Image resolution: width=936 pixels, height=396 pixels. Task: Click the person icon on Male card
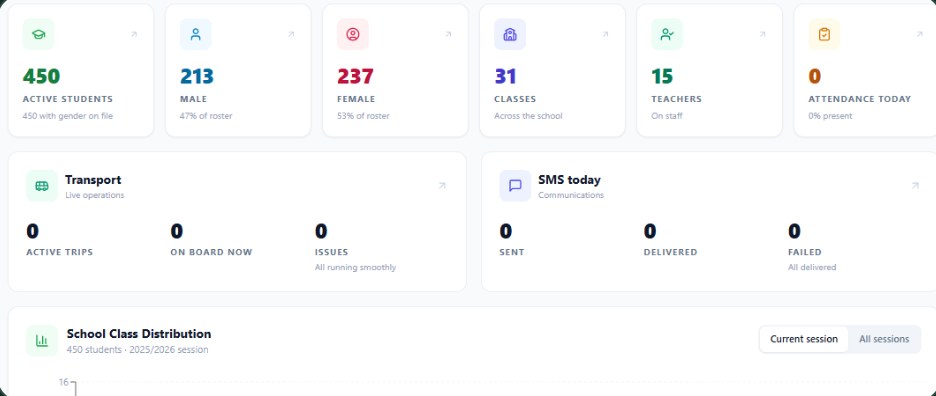click(196, 35)
